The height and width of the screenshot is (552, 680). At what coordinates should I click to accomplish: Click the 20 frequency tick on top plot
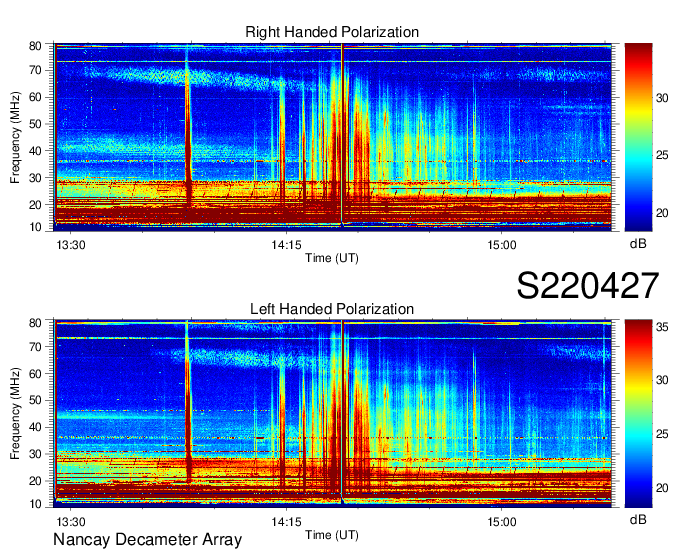(35, 205)
